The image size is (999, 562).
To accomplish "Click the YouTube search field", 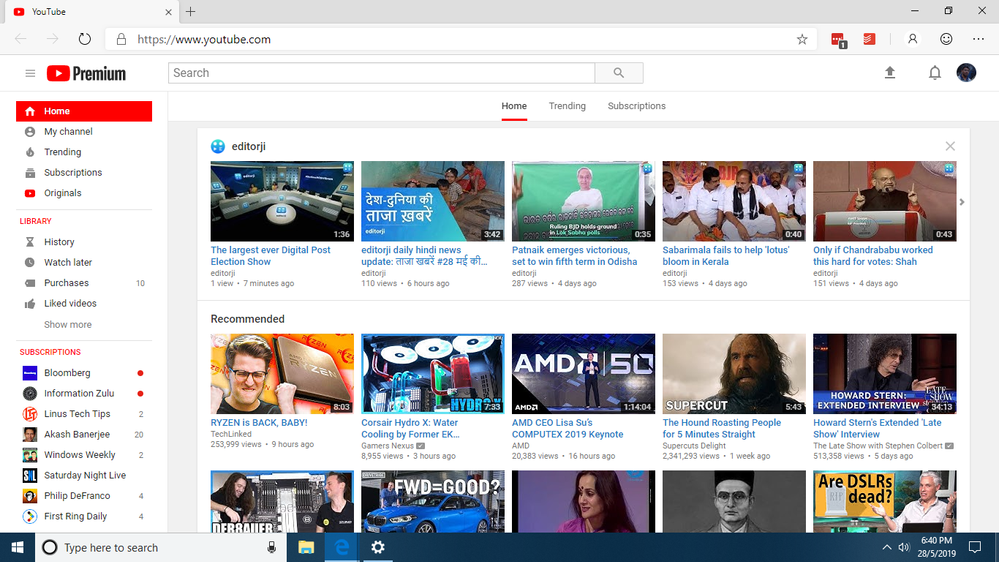I will click(382, 73).
